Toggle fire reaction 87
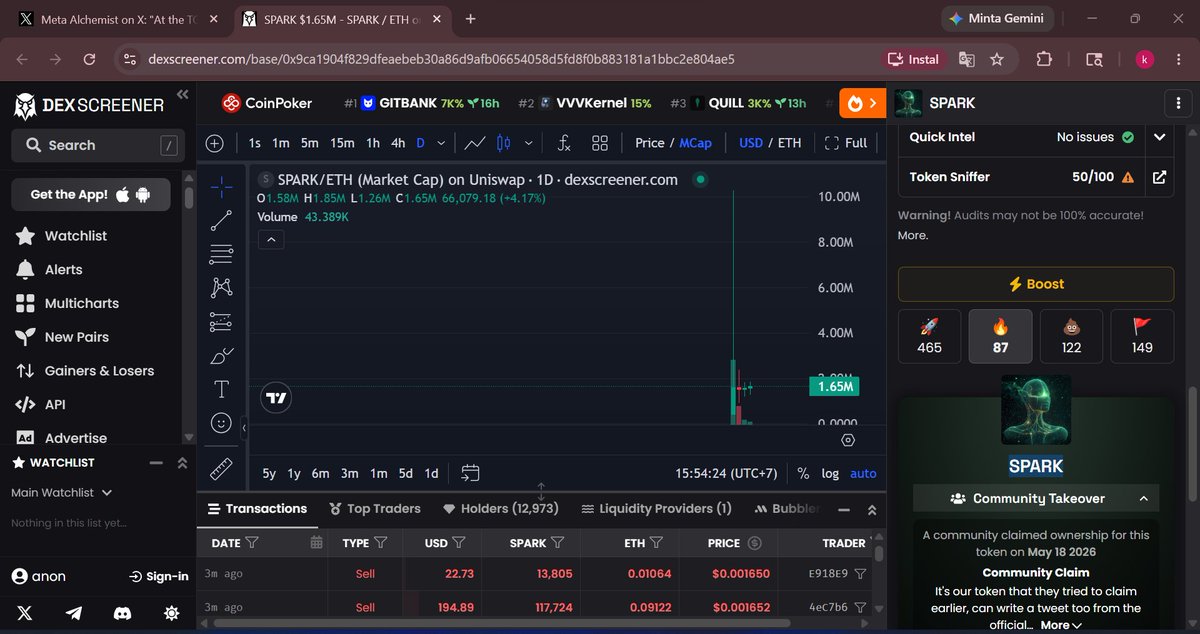 (x=1000, y=336)
